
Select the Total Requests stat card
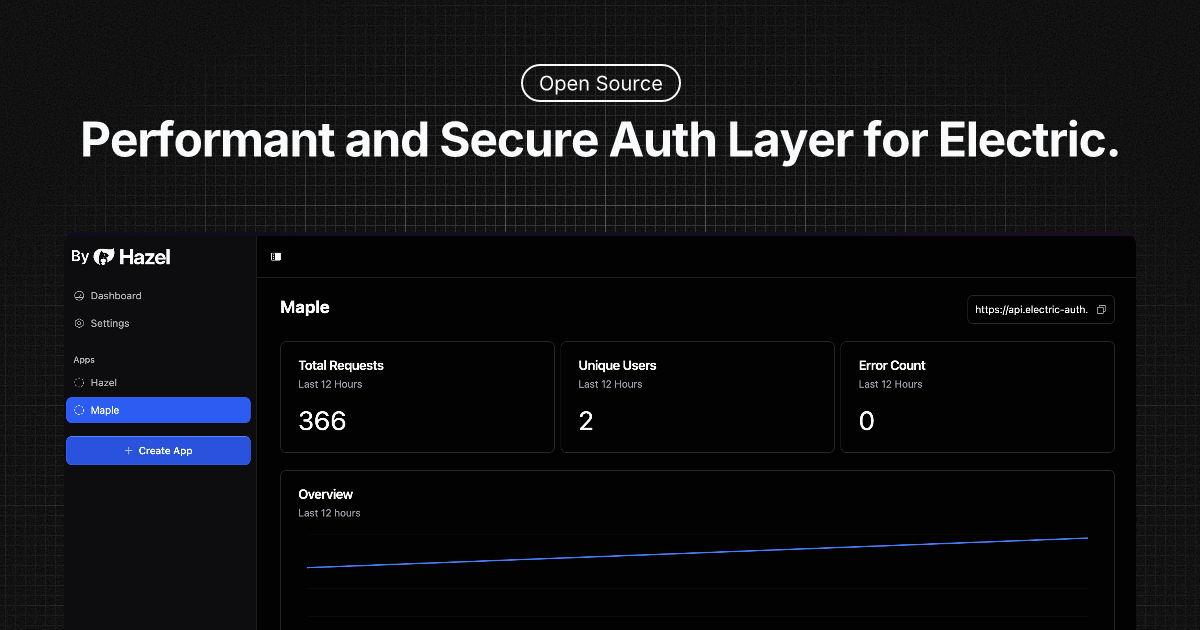(417, 396)
